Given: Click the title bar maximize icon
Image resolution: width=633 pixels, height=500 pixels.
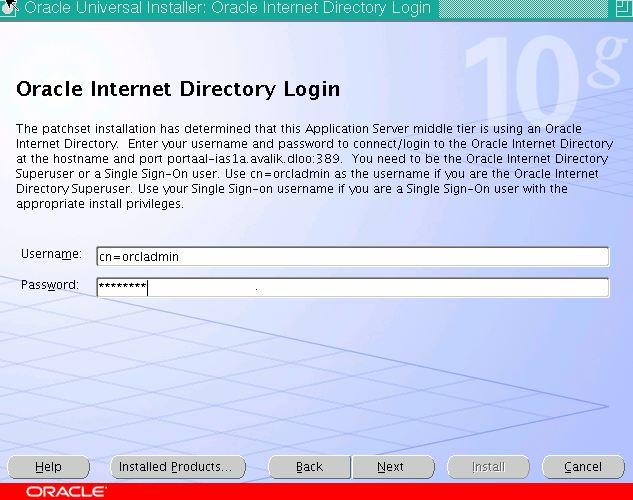Looking at the screenshot, I should (623, 8).
